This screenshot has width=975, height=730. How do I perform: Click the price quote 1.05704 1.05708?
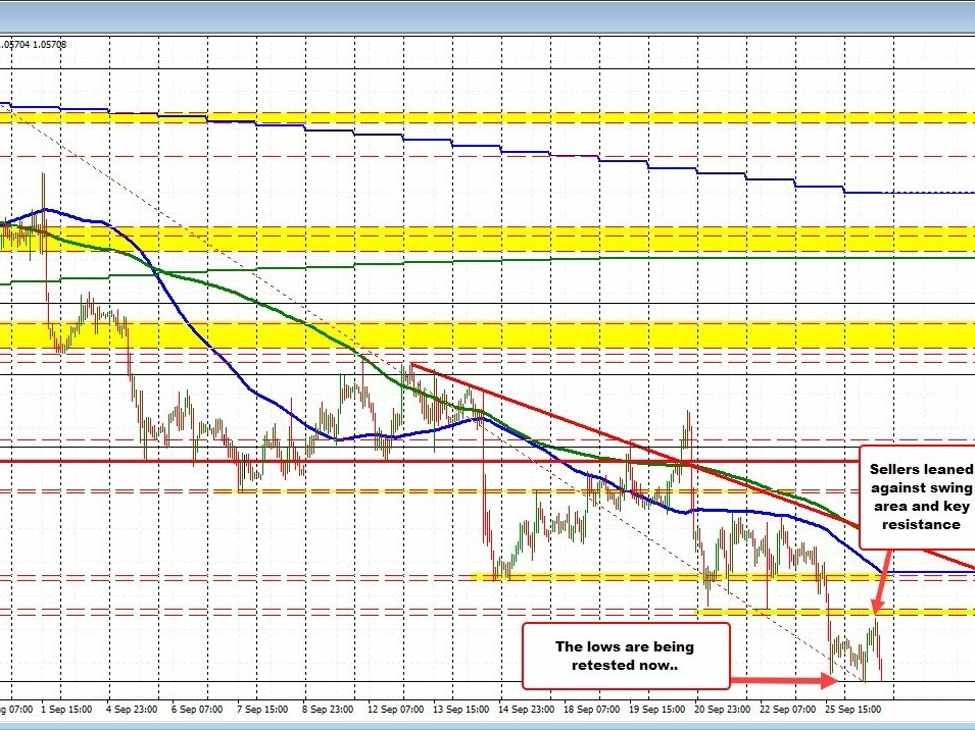(x=34, y=44)
